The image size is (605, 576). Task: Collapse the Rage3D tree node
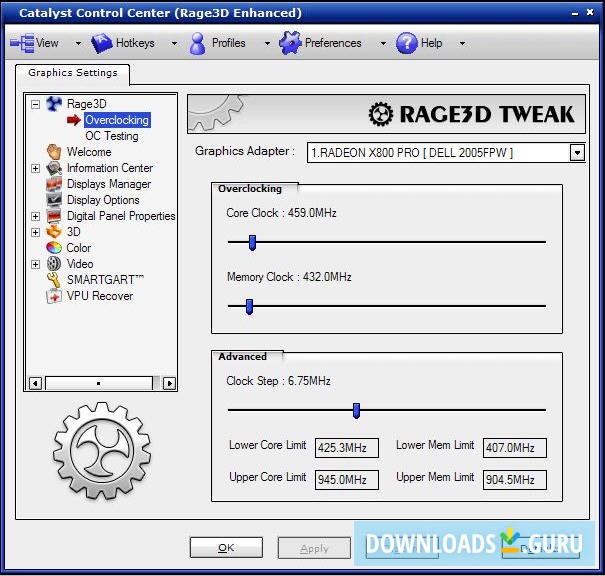(x=35, y=104)
